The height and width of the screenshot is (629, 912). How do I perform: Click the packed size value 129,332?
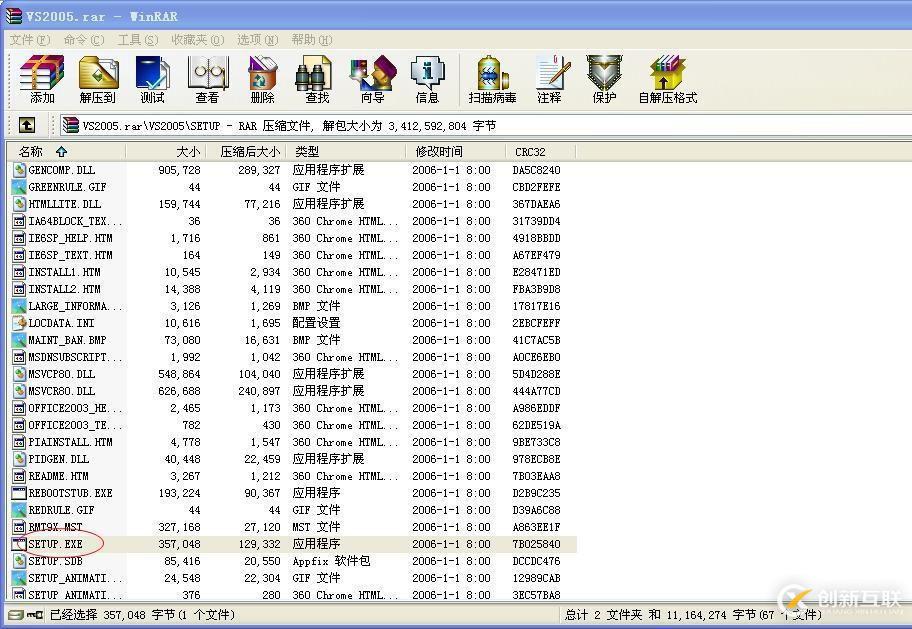point(259,544)
